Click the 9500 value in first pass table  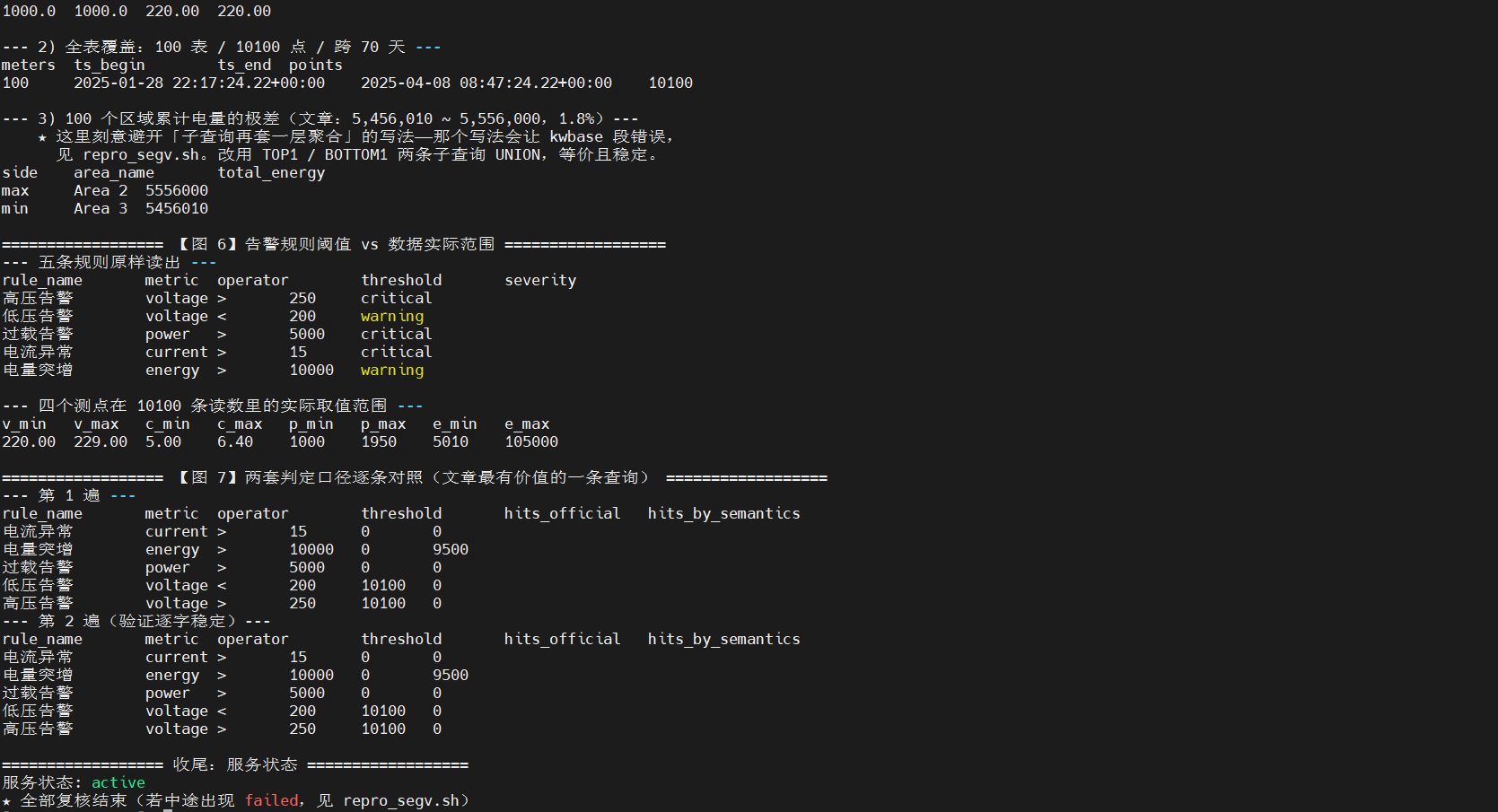tap(451, 549)
